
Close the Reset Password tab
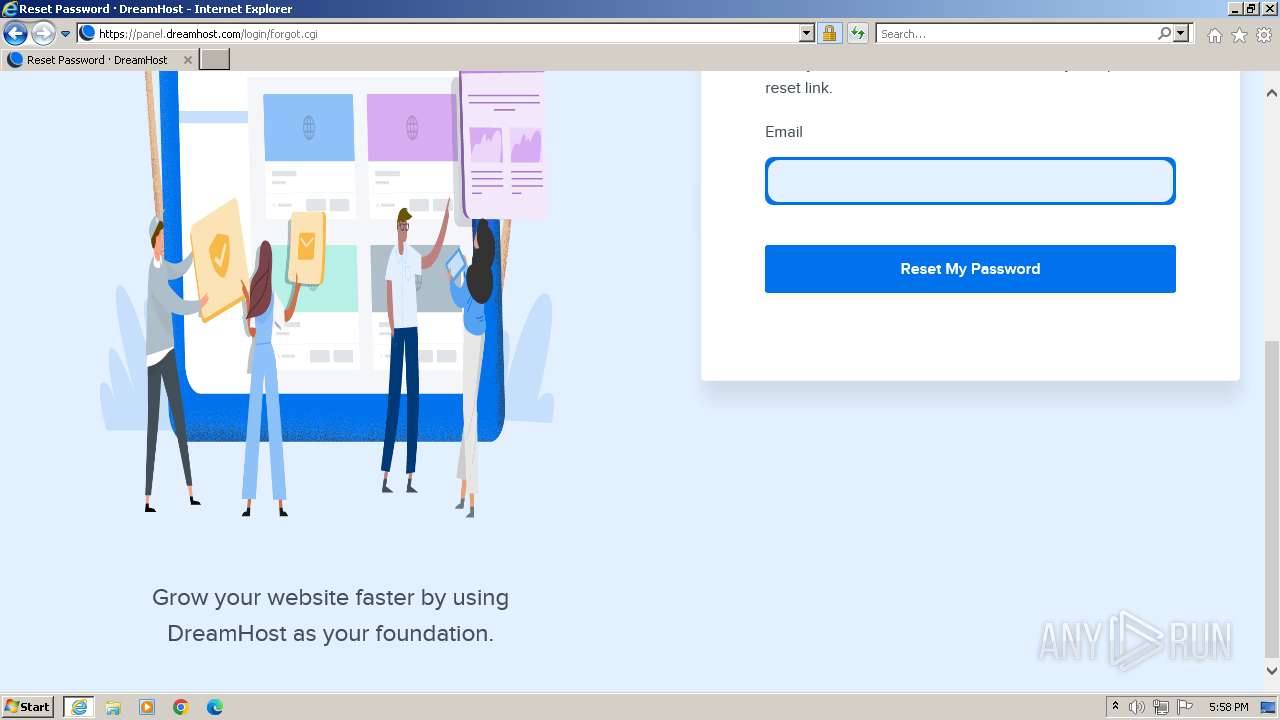click(x=187, y=60)
